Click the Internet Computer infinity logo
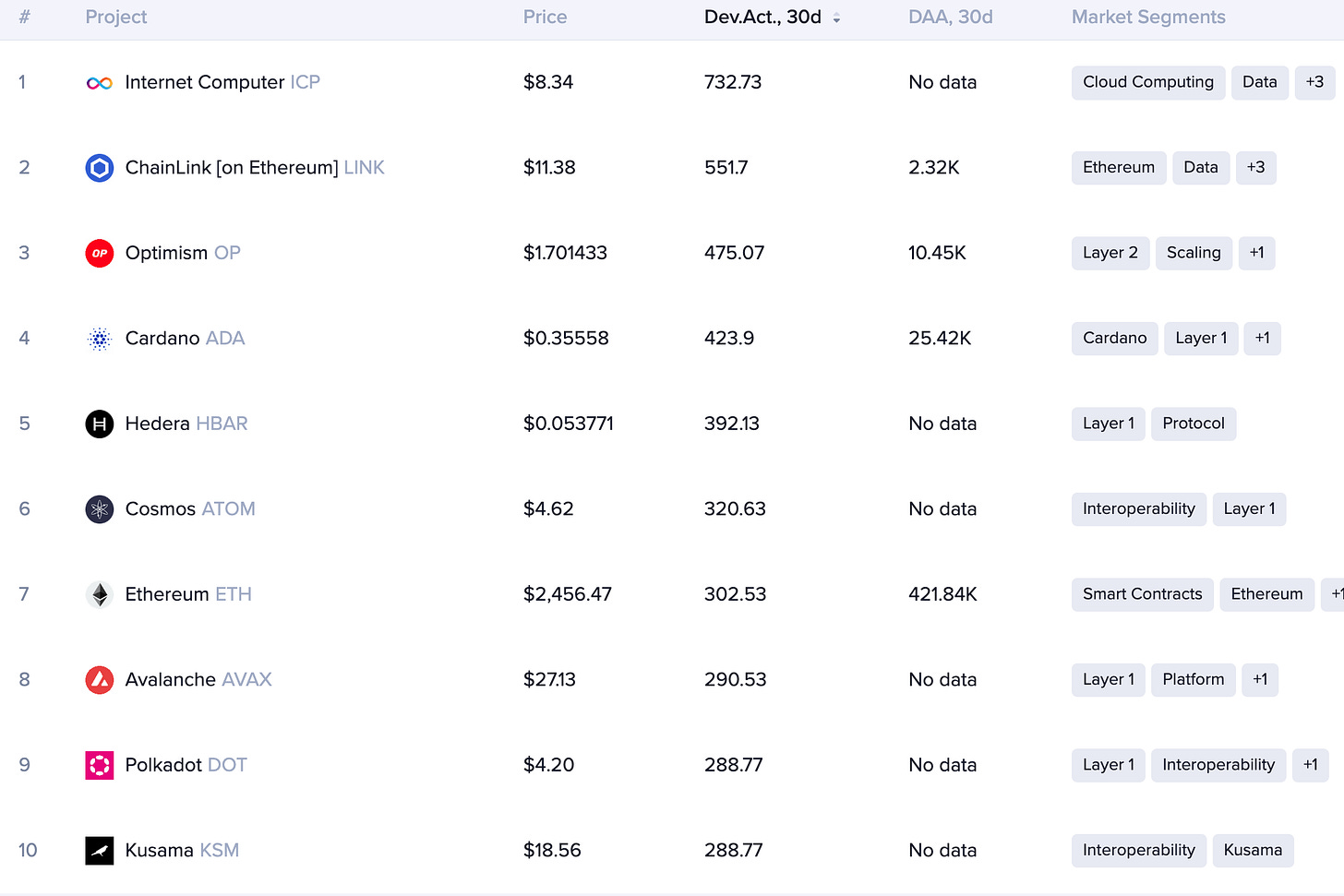This screenshot has height=896, width=1344. tap(100, 83)
